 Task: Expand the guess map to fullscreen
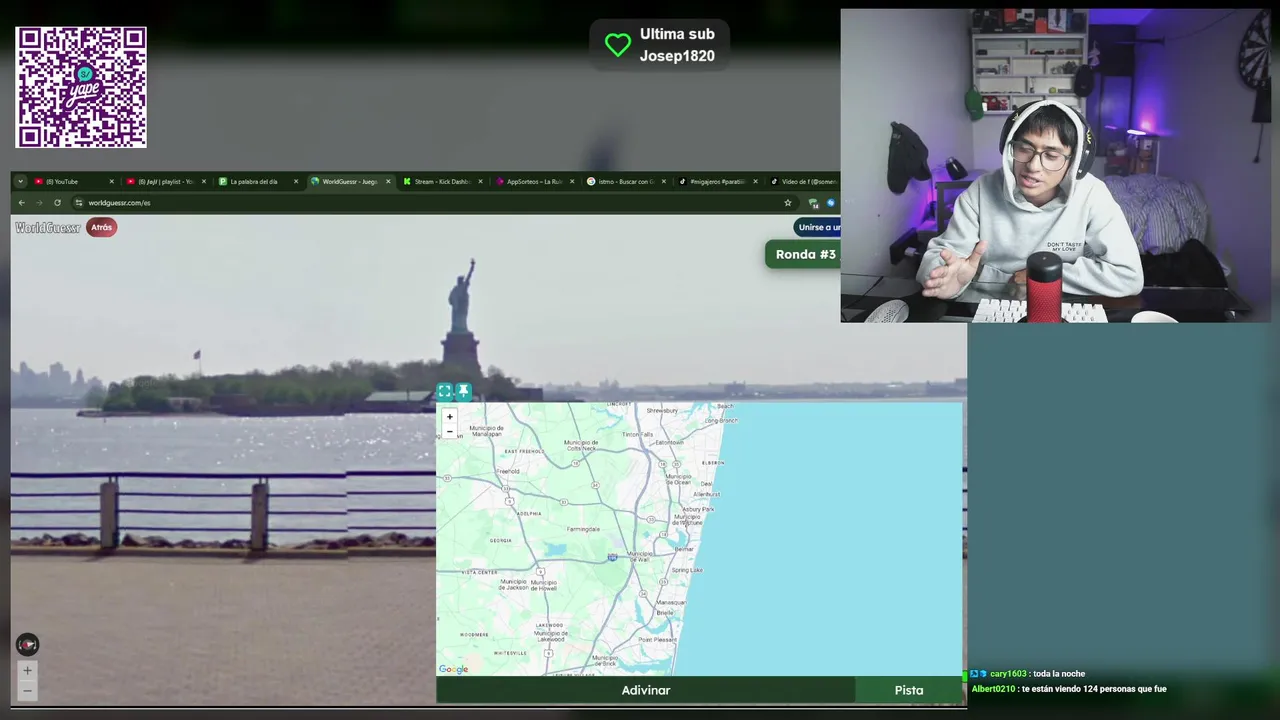point(445,391)
